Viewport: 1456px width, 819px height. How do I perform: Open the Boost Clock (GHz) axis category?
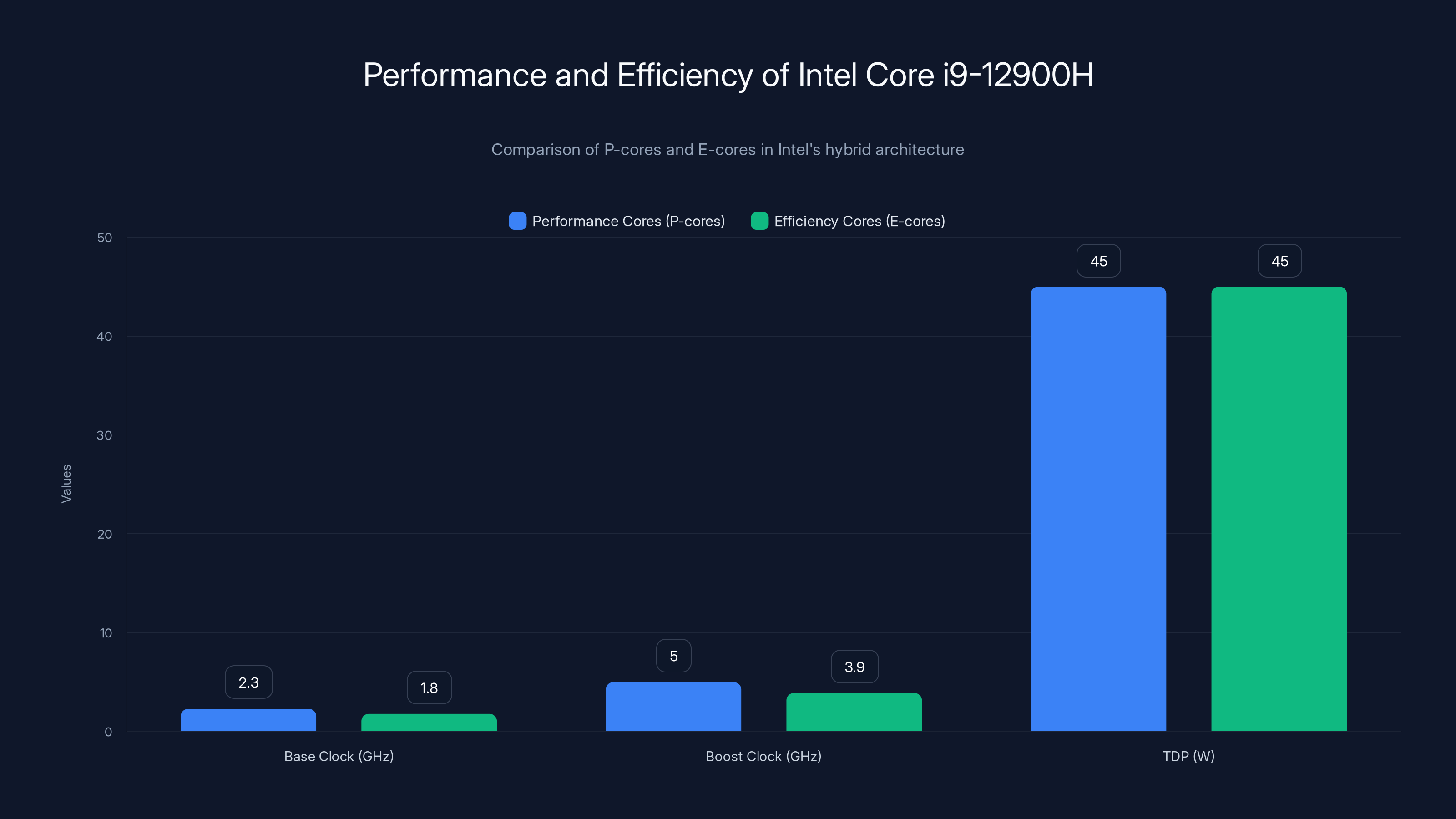tap(763, 756)
